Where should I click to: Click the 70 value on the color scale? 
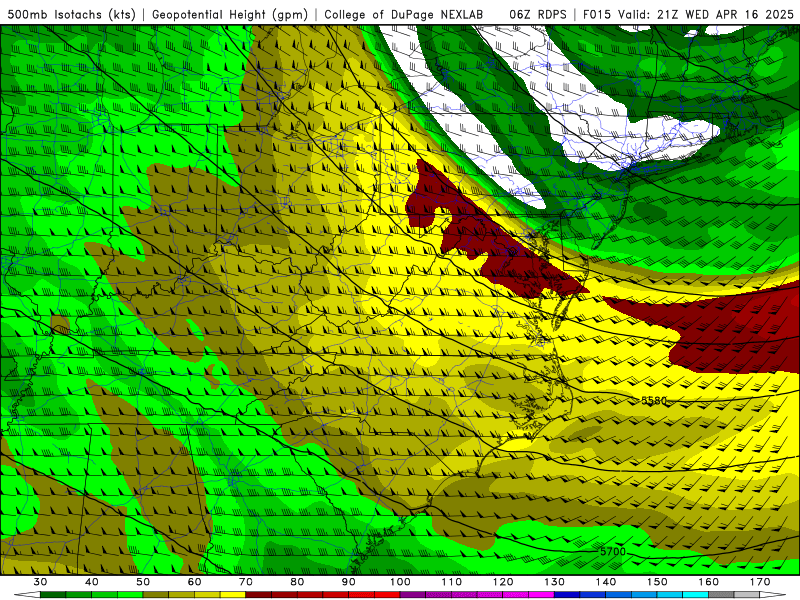tap(246, 582)
